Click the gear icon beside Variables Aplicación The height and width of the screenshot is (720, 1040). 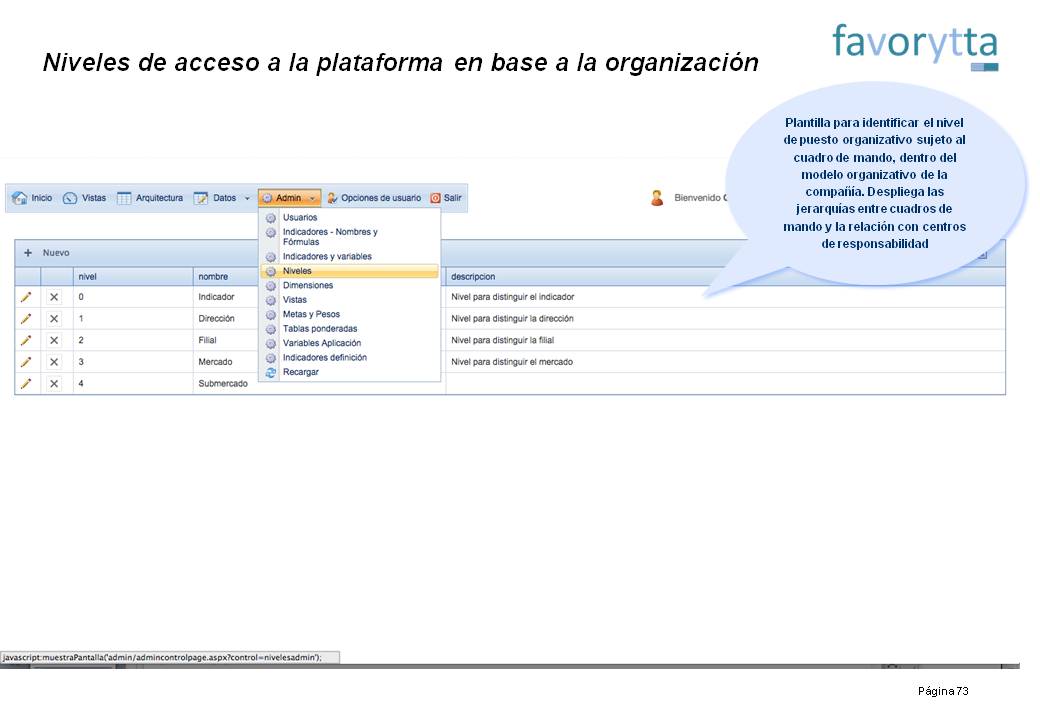271,343
